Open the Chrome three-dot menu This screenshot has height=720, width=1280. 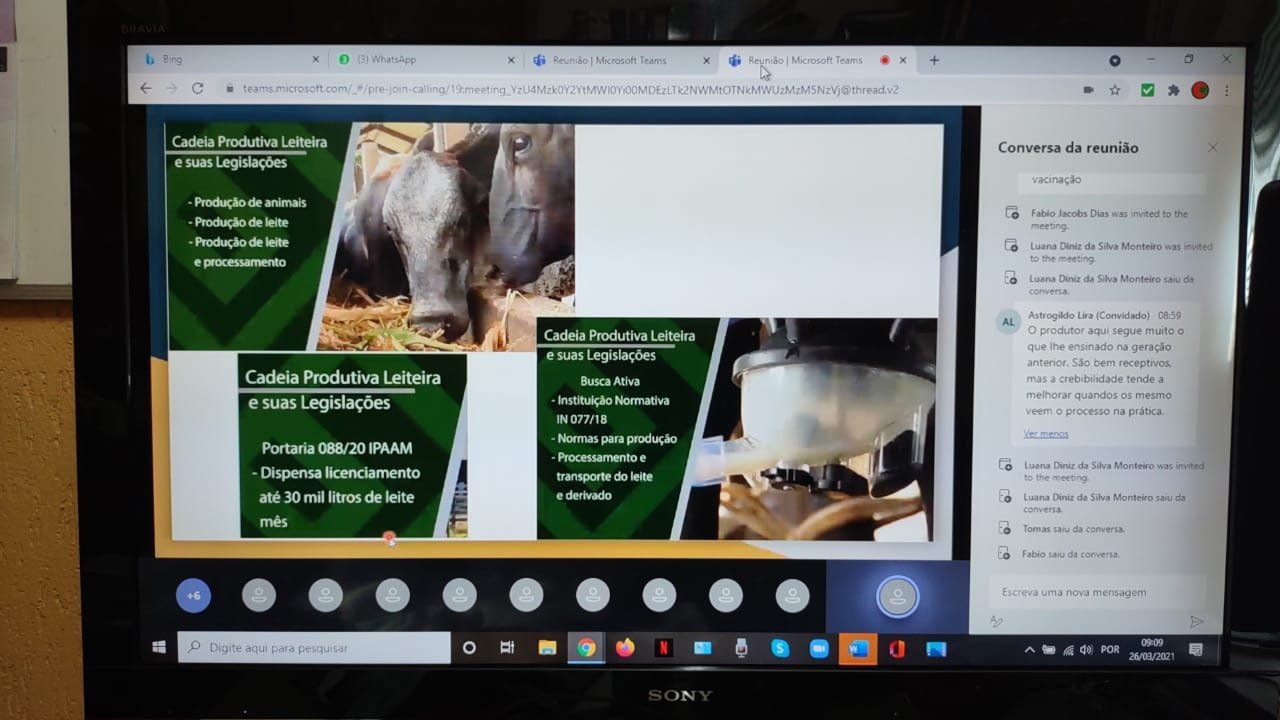(1227, 90)
